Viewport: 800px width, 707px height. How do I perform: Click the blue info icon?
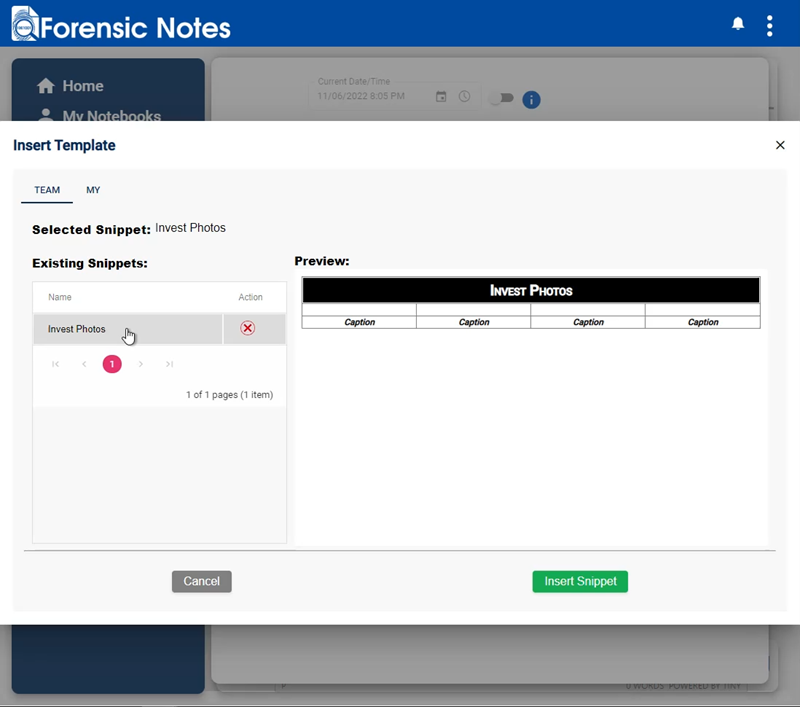531,99
